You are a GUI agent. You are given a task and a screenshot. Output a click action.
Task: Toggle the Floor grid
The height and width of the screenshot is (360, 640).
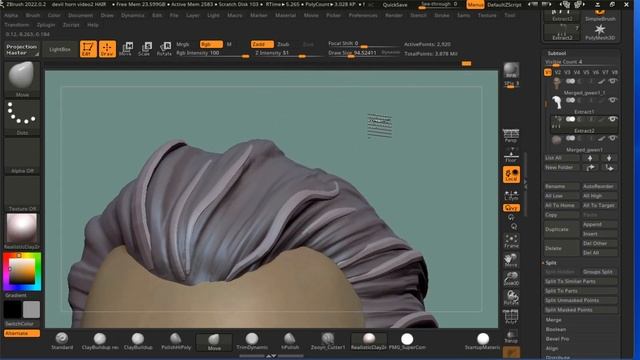pyautogui.click(x=511, y=155)
